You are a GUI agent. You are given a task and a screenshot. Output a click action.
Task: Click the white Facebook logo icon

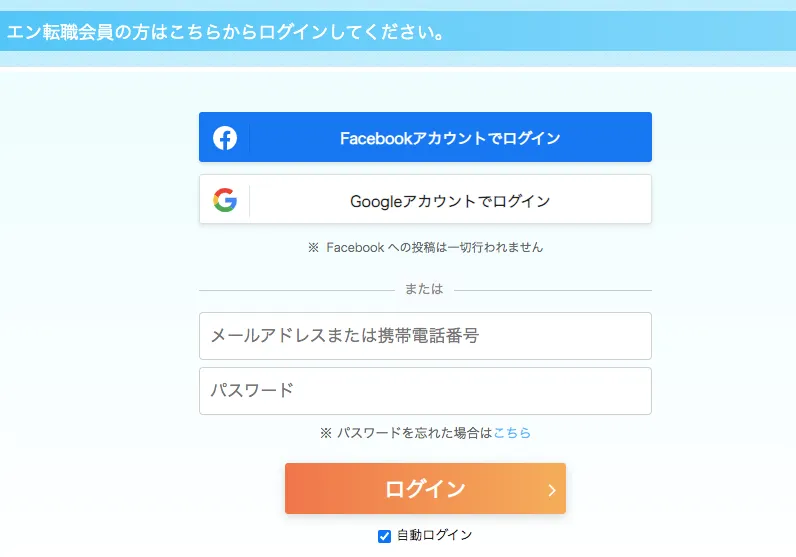(x=225, y=138)
